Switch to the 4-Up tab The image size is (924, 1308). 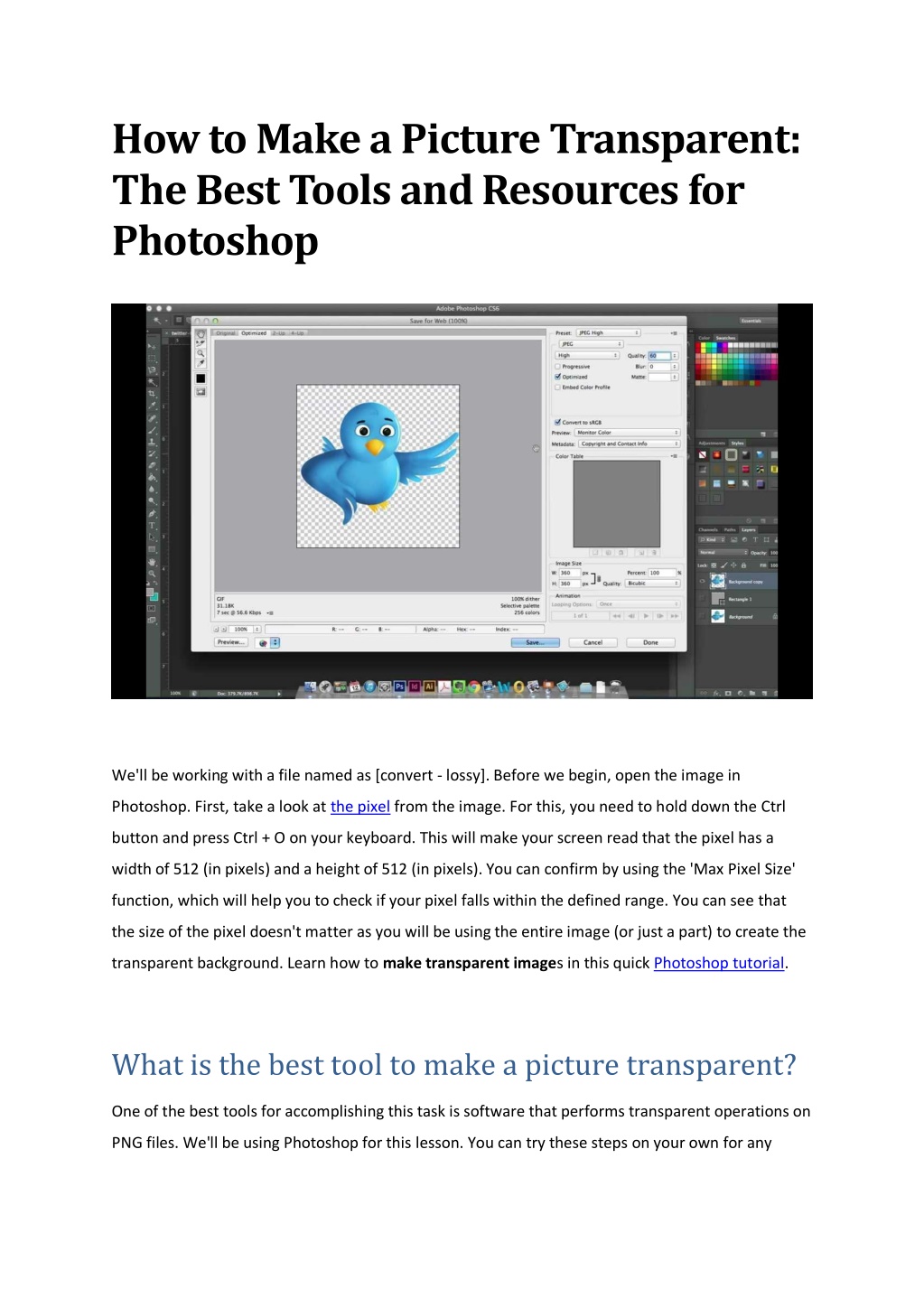(x=297, y=333)
